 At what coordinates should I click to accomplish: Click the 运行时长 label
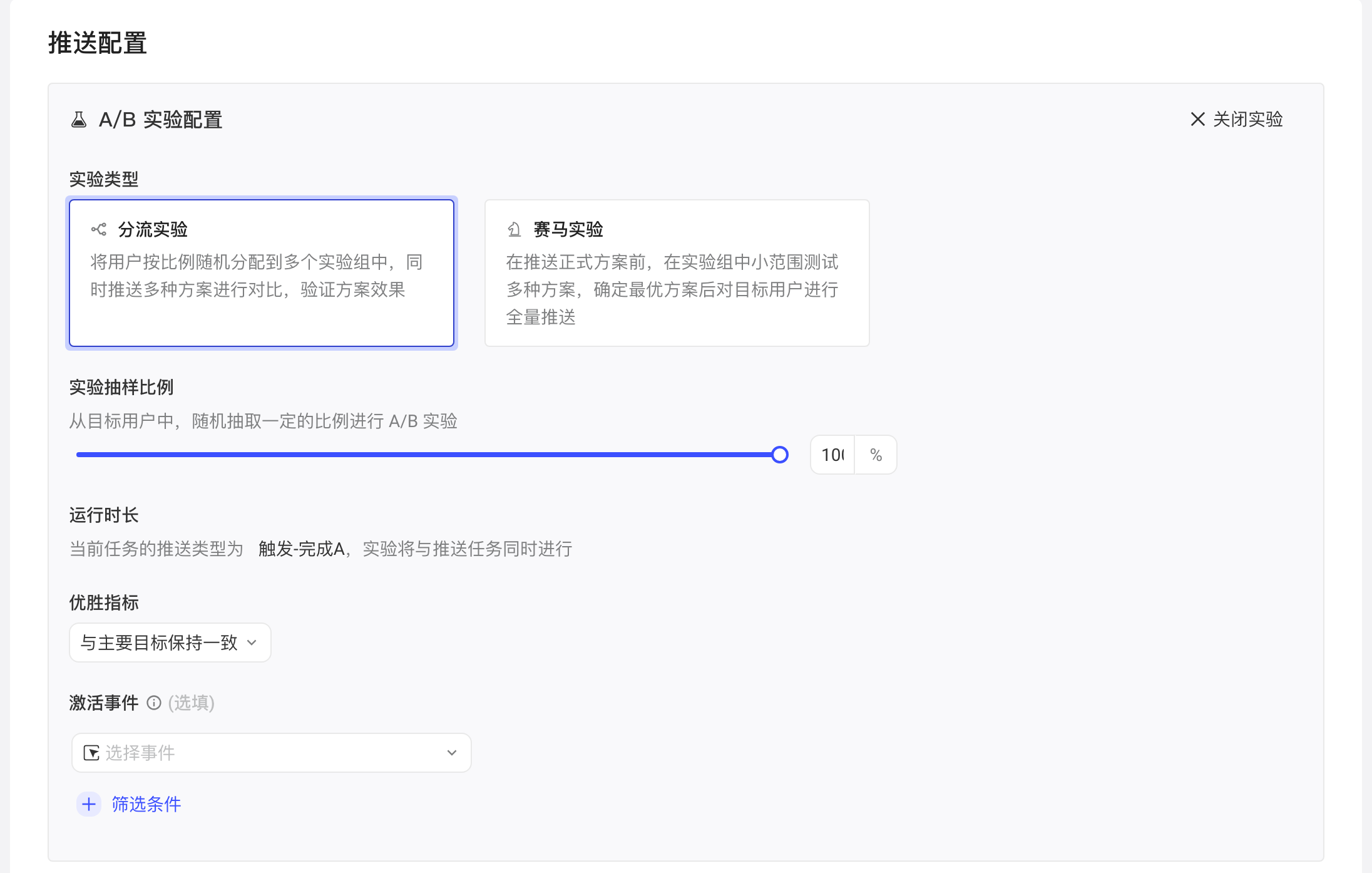(104, 515)
